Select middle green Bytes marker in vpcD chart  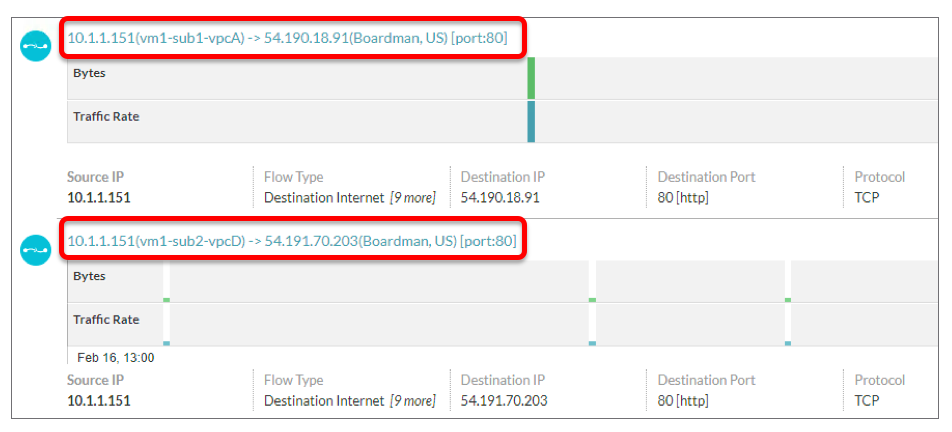click(592, 299)
